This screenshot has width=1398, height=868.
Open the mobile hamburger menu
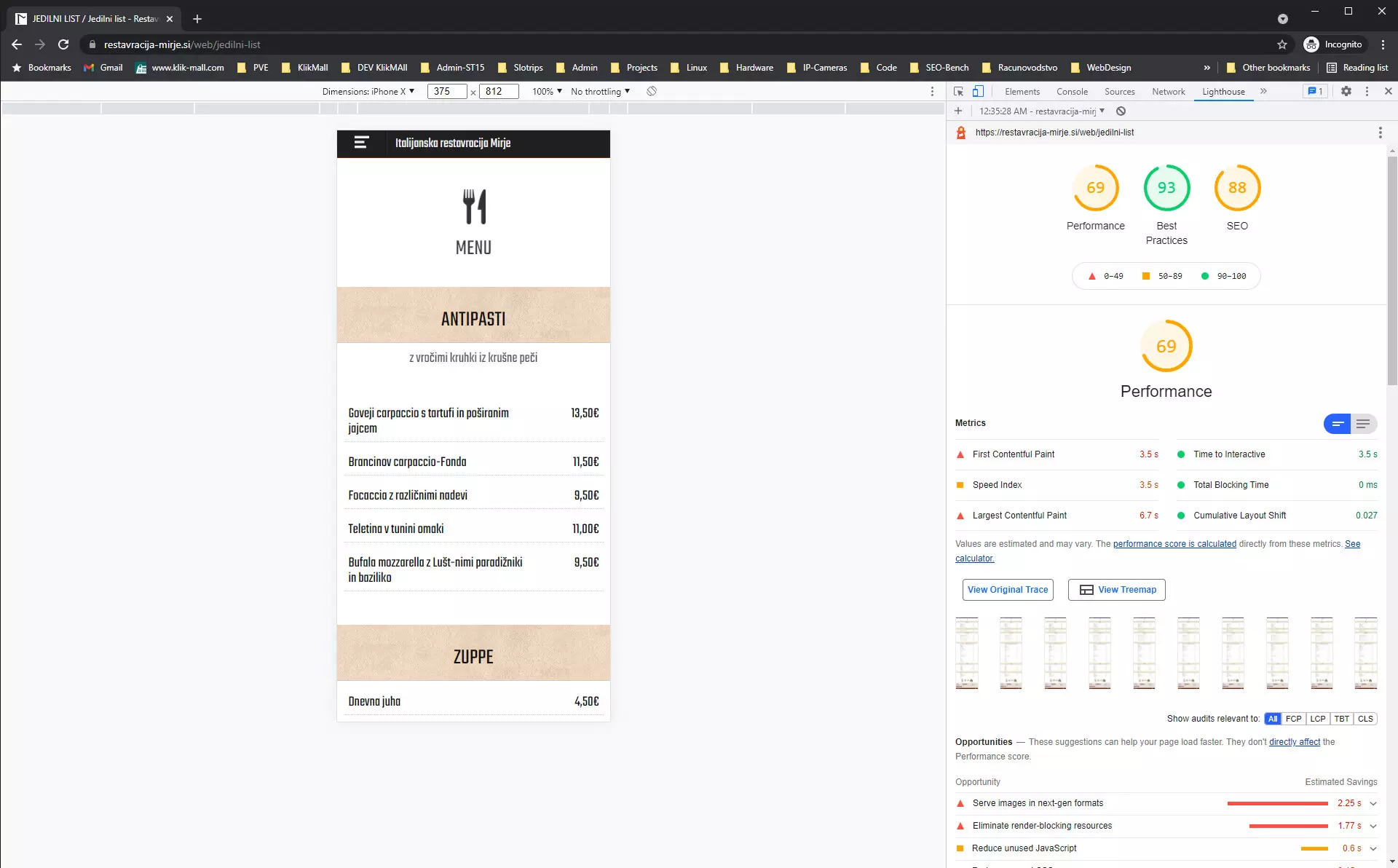[x=361, y=143]
